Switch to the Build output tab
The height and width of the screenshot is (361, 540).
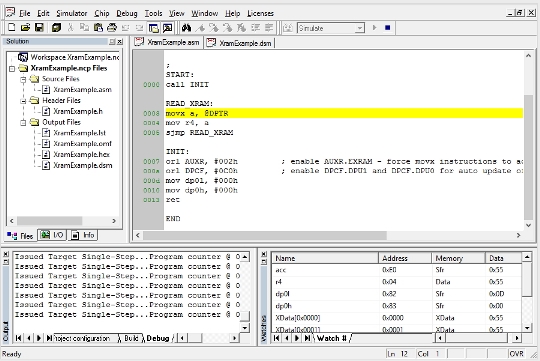131,338
